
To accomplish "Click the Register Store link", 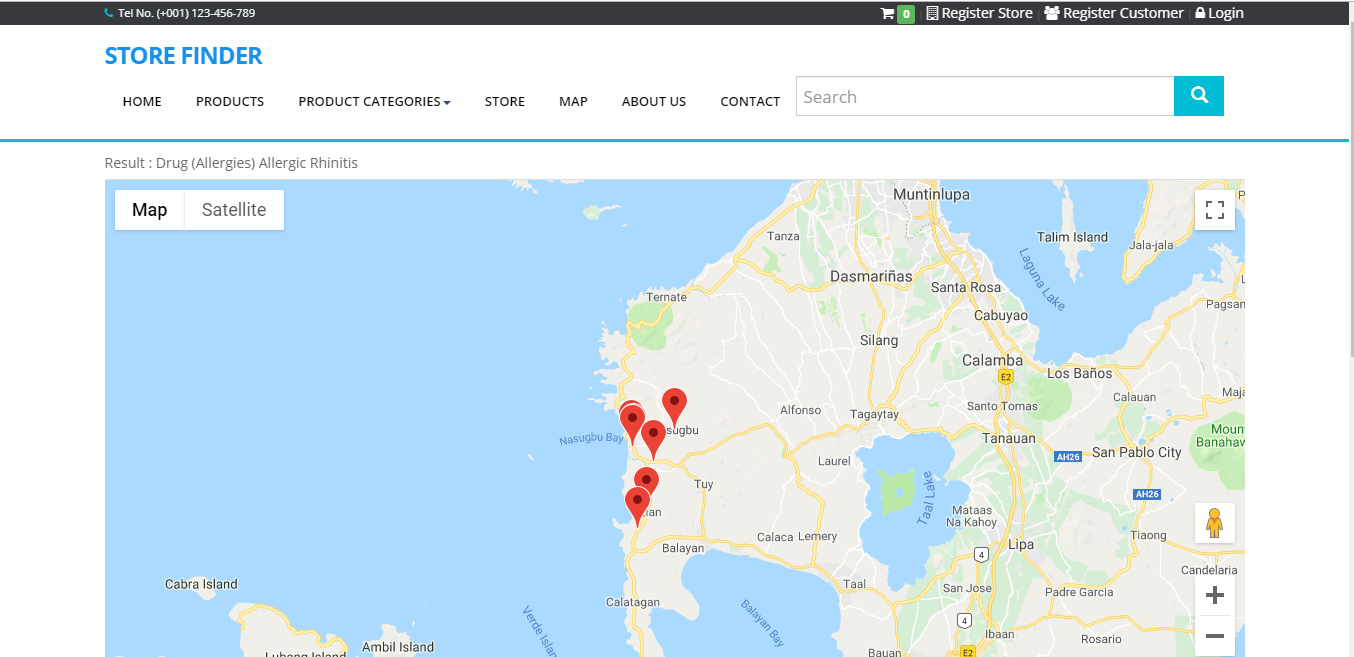I will [979, 13].
